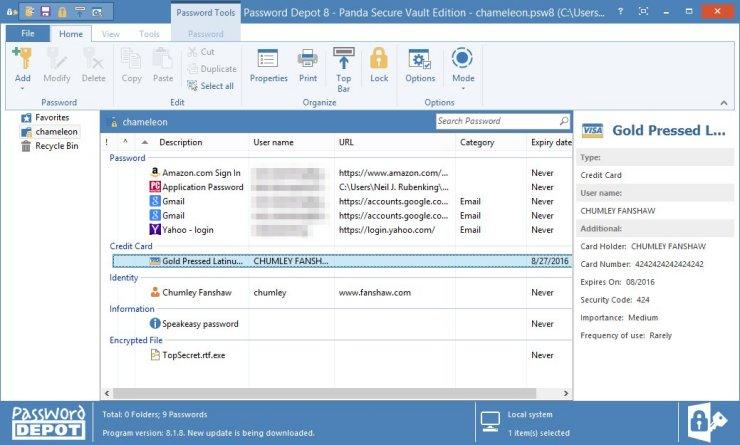Image resolution: width=740 pixels, height=445 pixels.
Task: Click the options icon in quick access toolbar
Action: pyautogui.click(x=97, y=12)
